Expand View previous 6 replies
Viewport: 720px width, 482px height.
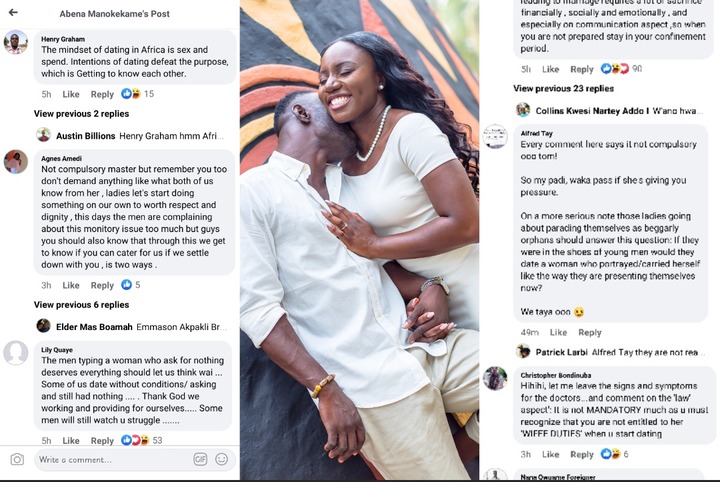81,305
